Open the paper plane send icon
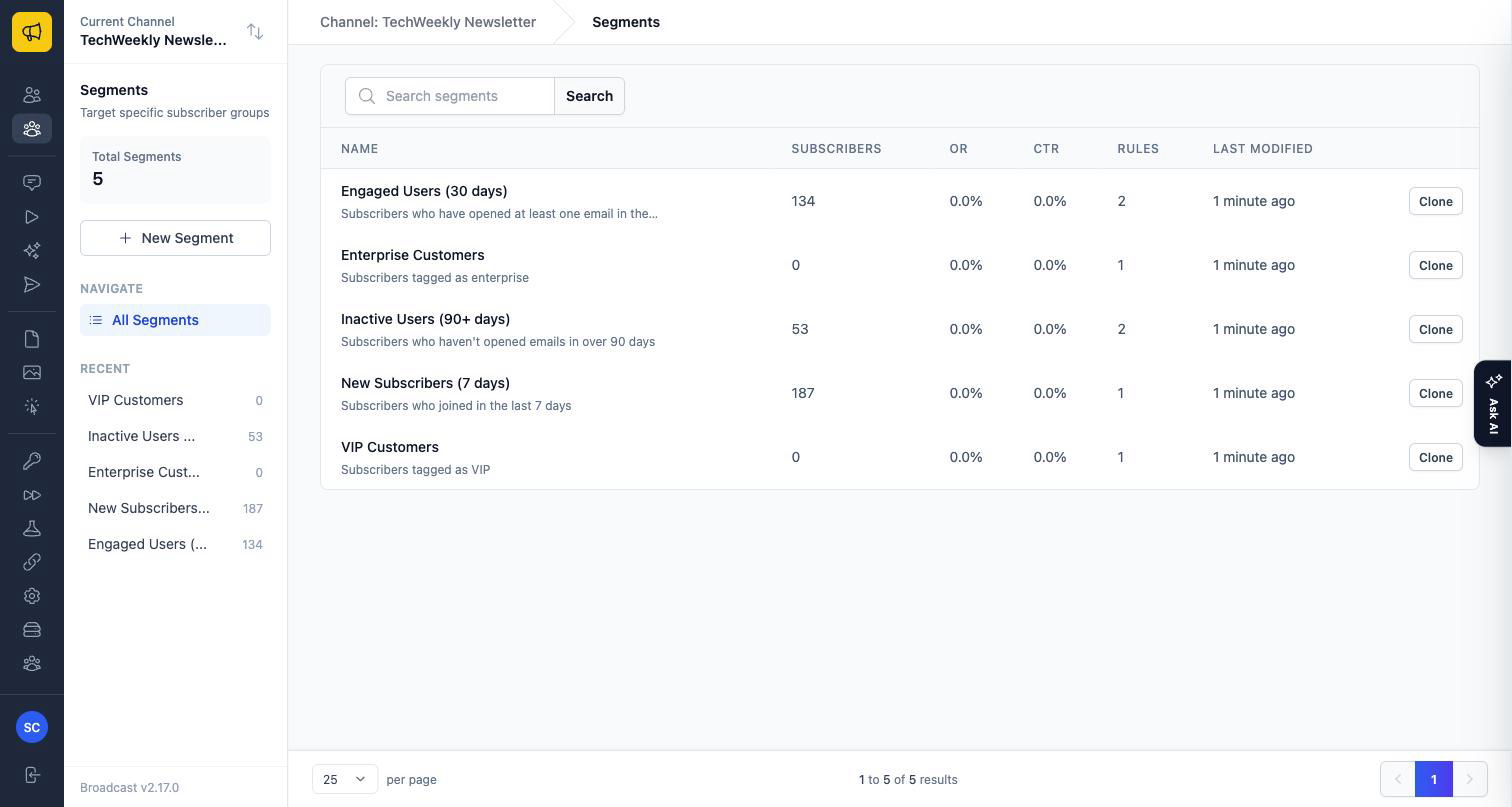This screenshot has width=1512, height=807. (32, 285)
